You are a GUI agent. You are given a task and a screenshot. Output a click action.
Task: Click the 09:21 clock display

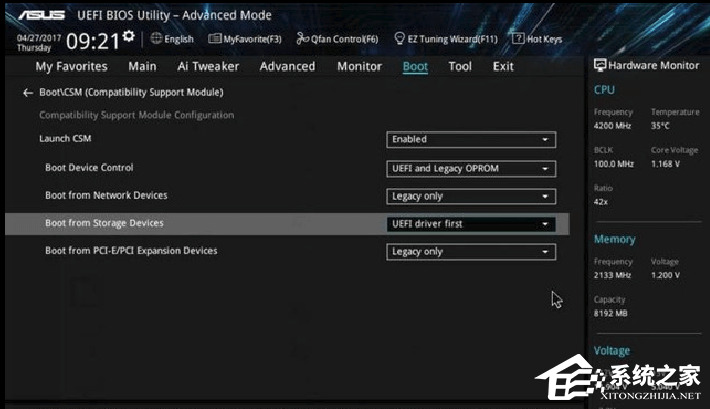coord(93,41)
